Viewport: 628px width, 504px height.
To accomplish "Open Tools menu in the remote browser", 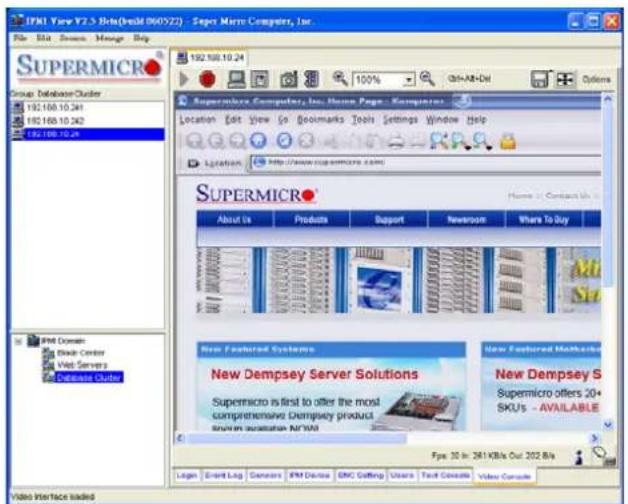I will pyautogui.click(x=363, y=119).
